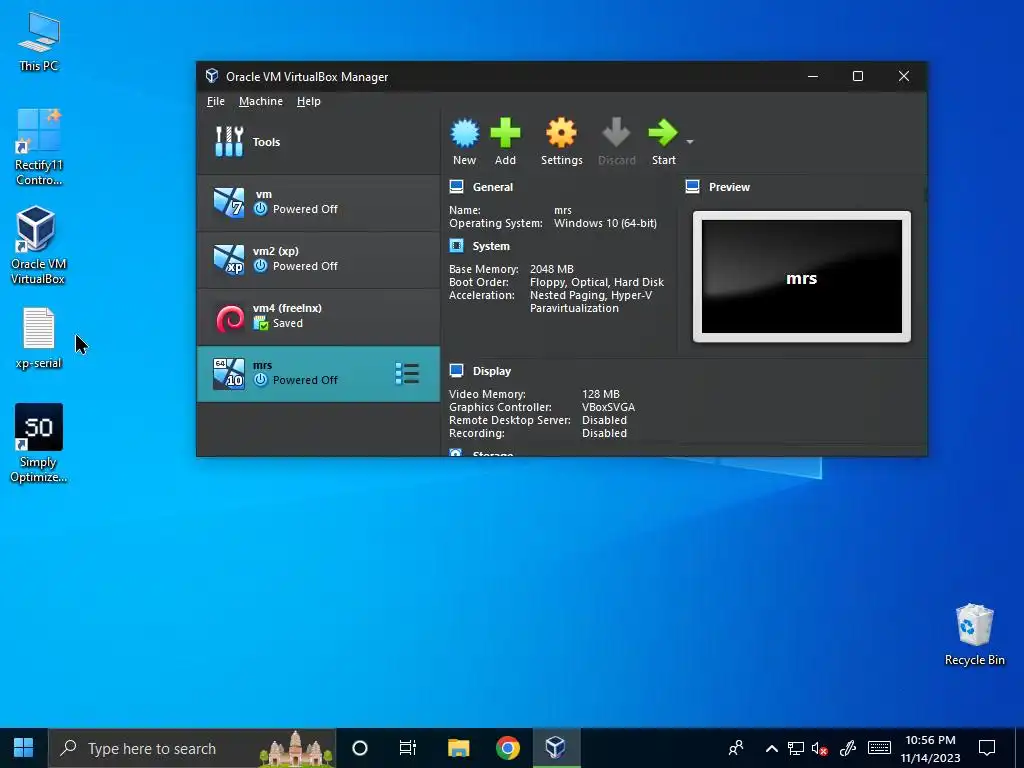1024x768 pixels.
Task: Open the Help menu
Action: (308, 101)
